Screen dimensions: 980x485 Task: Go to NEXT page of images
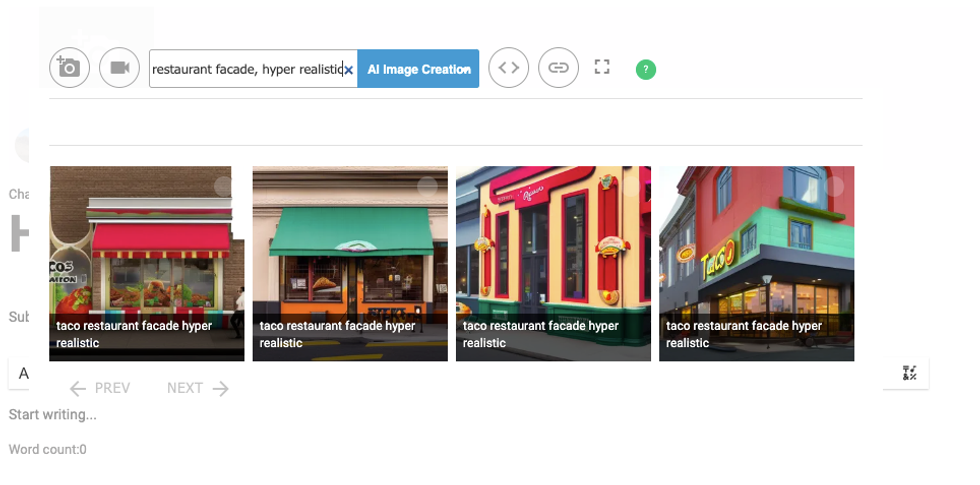[x=198, y=388]
